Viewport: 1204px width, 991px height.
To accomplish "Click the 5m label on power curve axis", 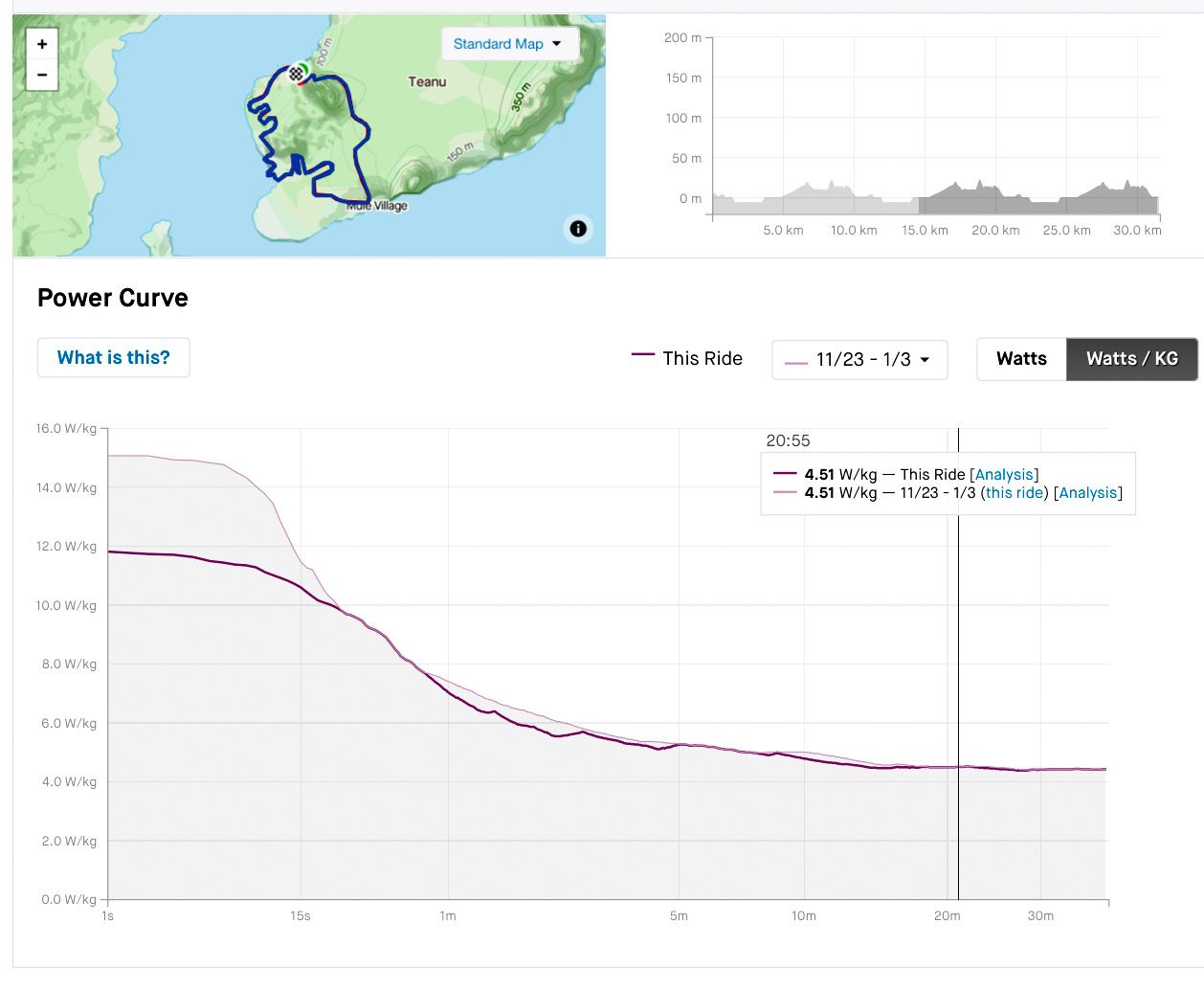I will coord(679,916).
